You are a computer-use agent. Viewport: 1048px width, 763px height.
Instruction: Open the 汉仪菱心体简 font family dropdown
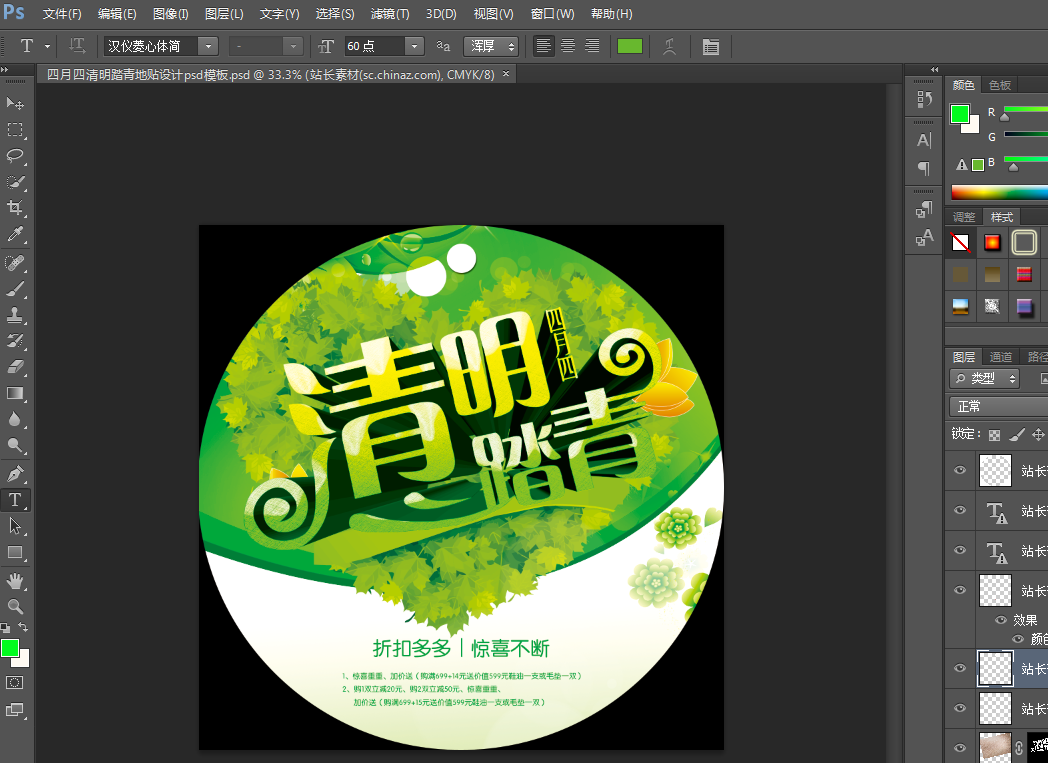207,46
